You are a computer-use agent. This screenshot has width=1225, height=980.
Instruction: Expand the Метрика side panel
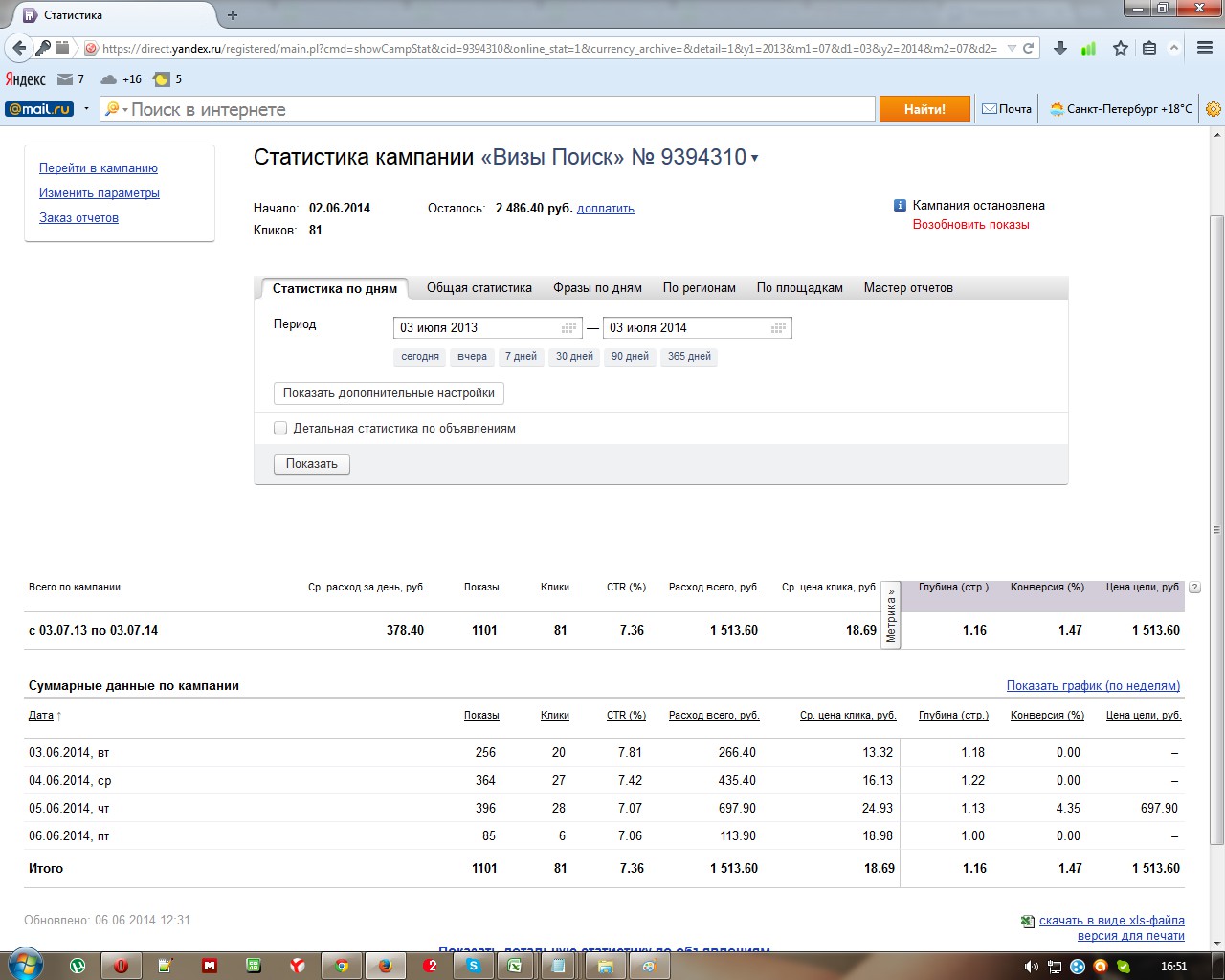point(891,615)
